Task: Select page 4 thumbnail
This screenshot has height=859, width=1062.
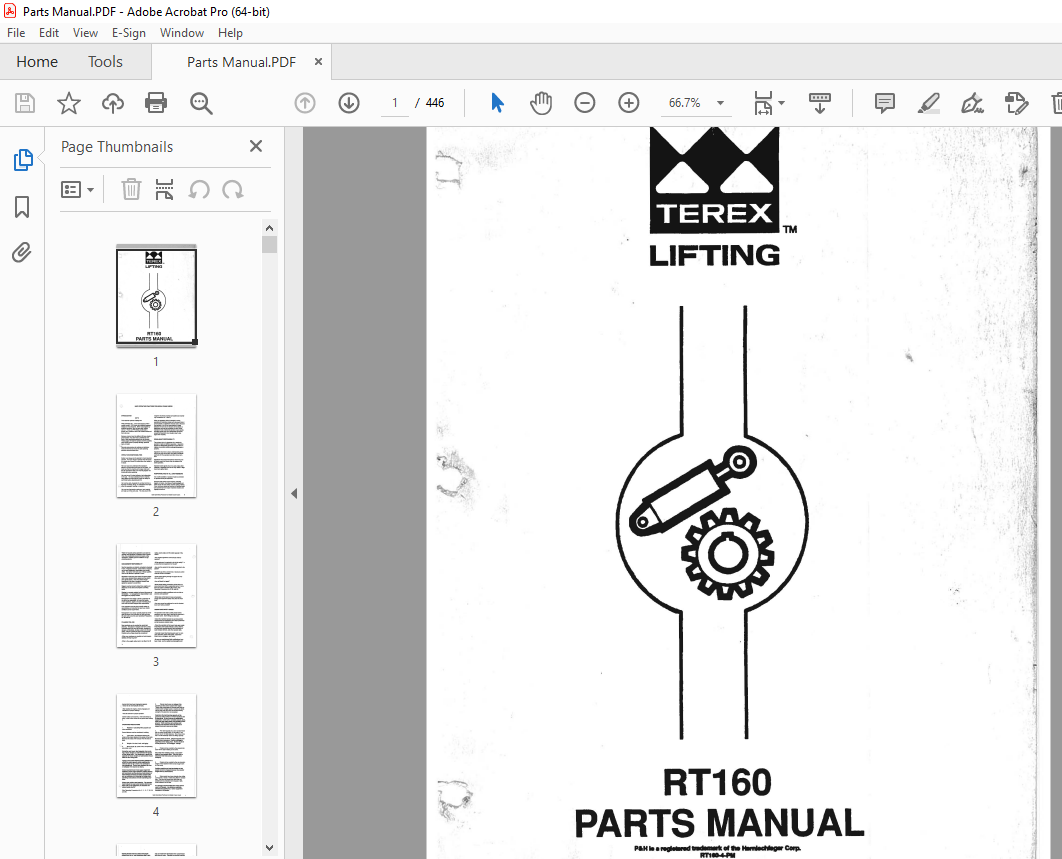Action: (x=156, y=745)
